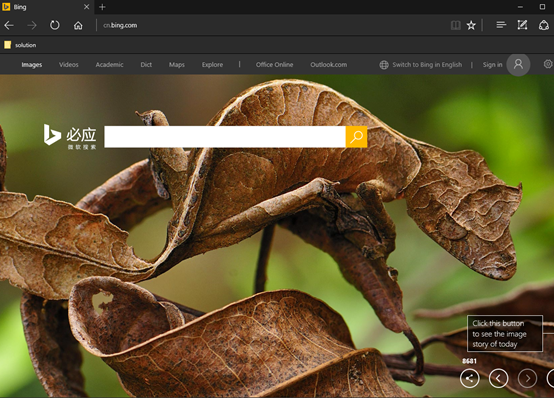Add the page to favorites with the star
This screenshot has width=554, height=398.
coord(471,25)
